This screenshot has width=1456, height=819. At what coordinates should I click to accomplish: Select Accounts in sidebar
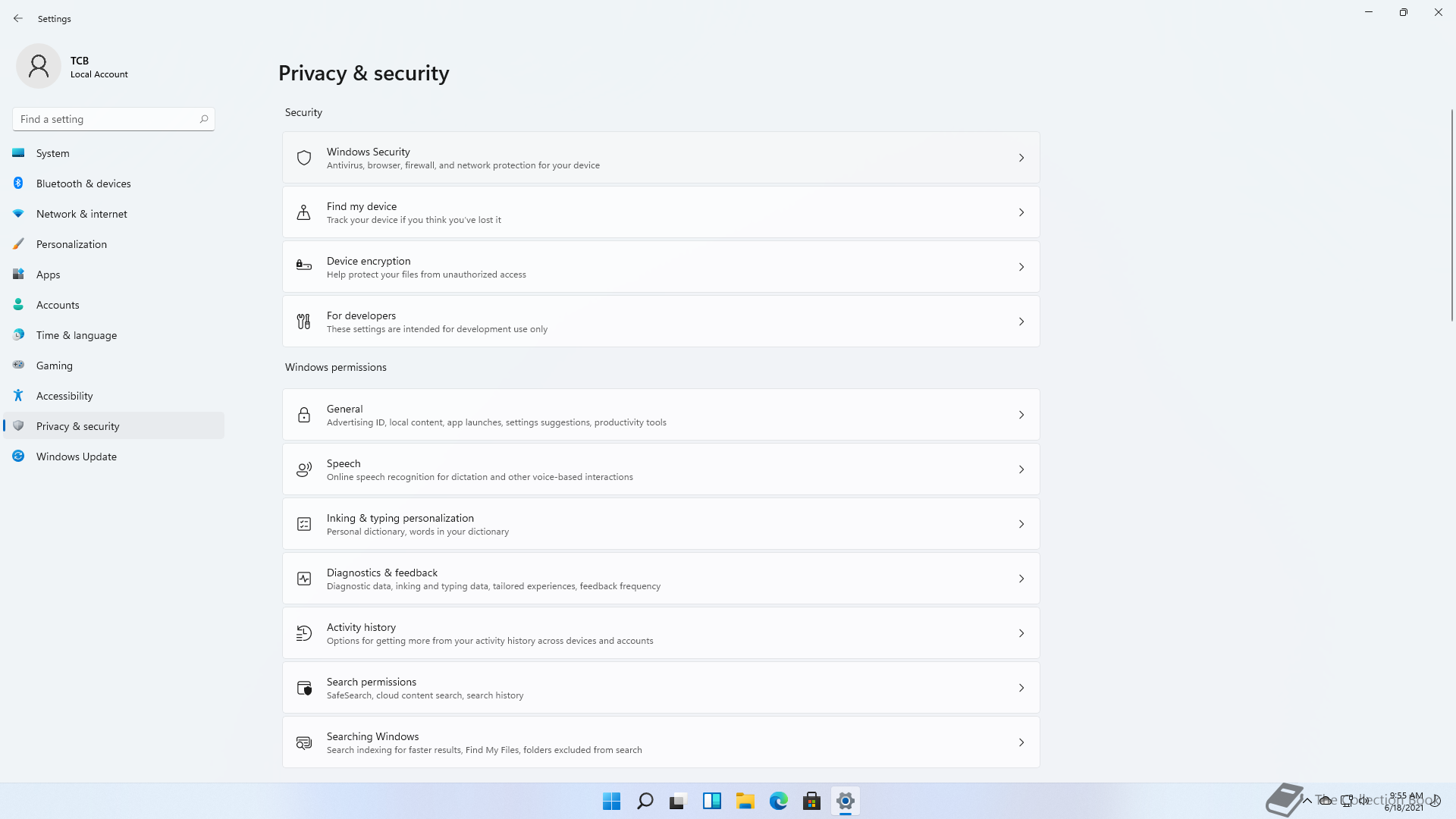click(x=114, y=305)
